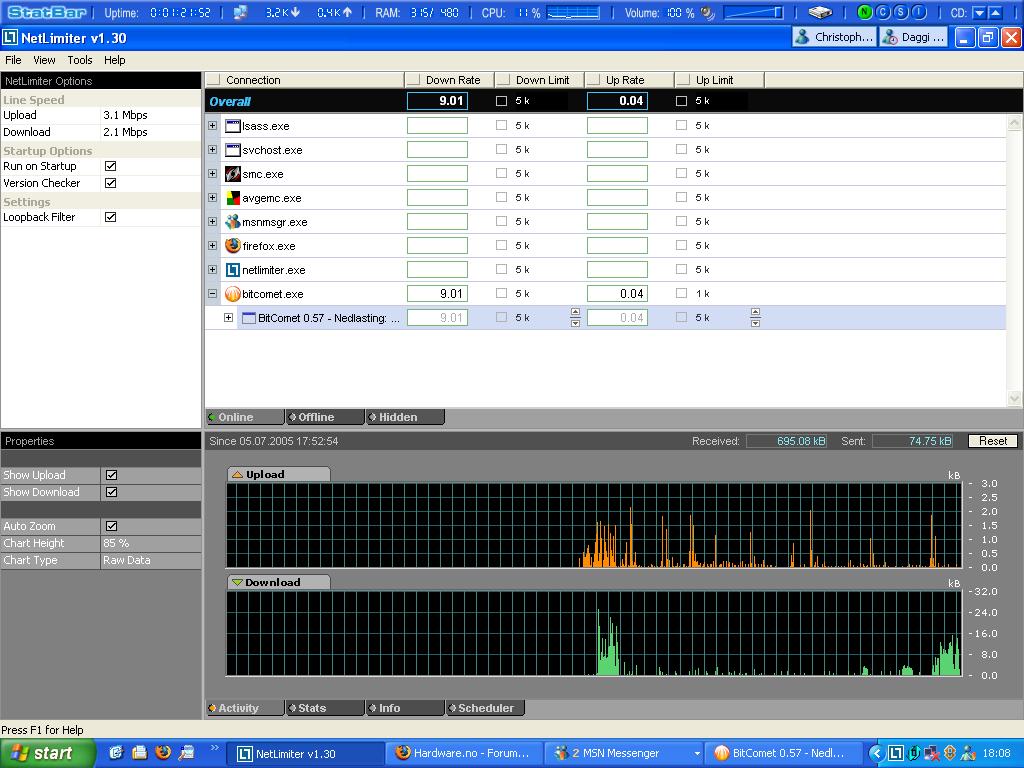Image resolution: width=1024 pixels, height=768 pixels.
Task: Click the lsass.exe process icon
Action: point(232,126)
